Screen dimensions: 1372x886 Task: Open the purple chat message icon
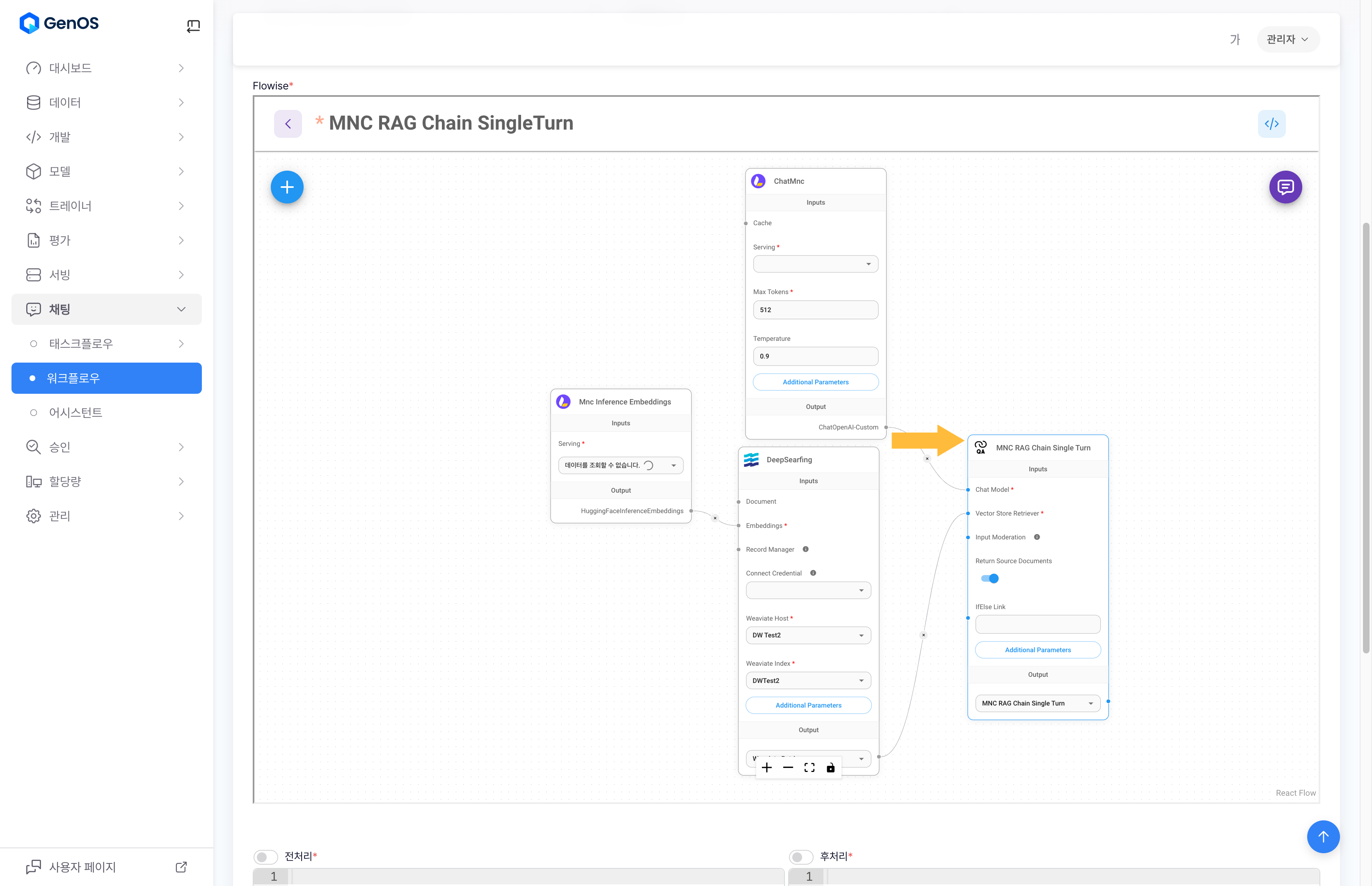[1285, 187]
